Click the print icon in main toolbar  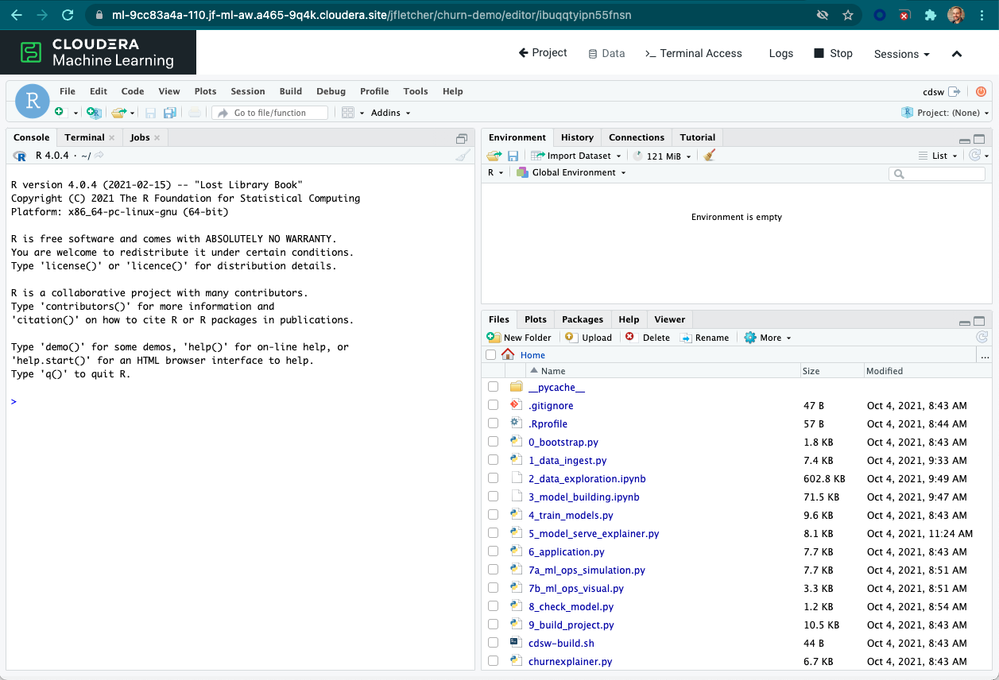[x=194, y=113]
